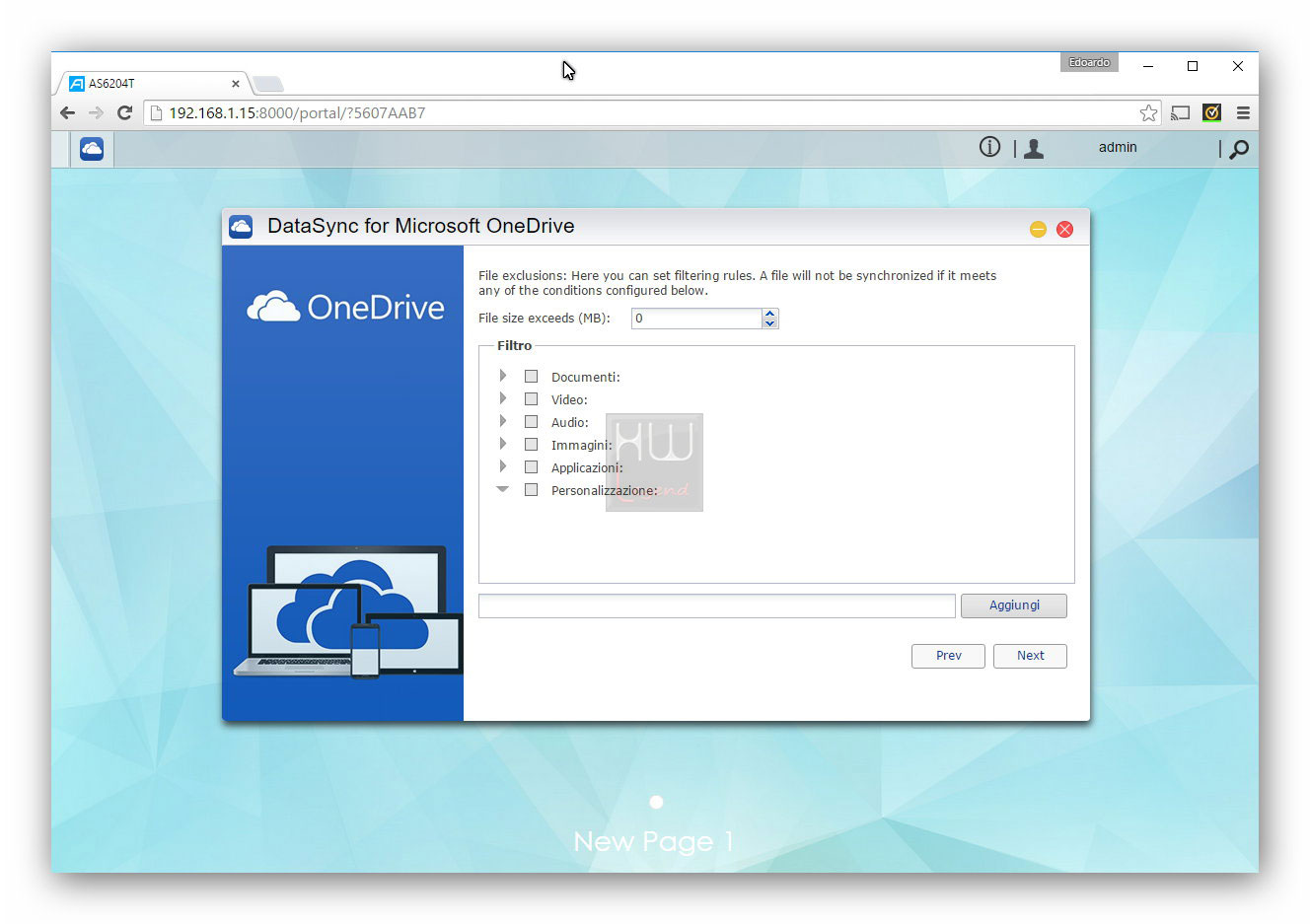Click the Norton checkmark extension icon
The width and height of the screenshot is (1310, 924).
[1212, 112]
